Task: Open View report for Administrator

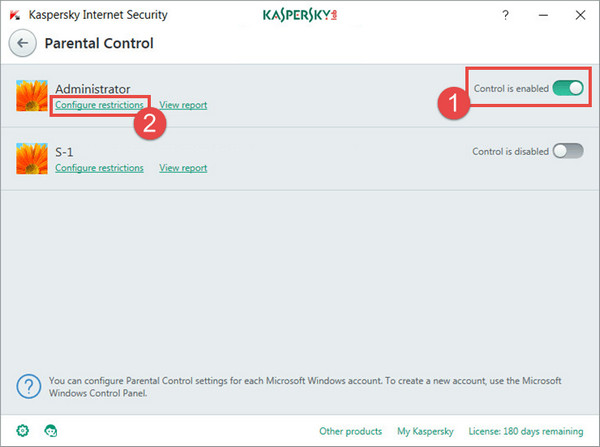Action: [183, 105]
